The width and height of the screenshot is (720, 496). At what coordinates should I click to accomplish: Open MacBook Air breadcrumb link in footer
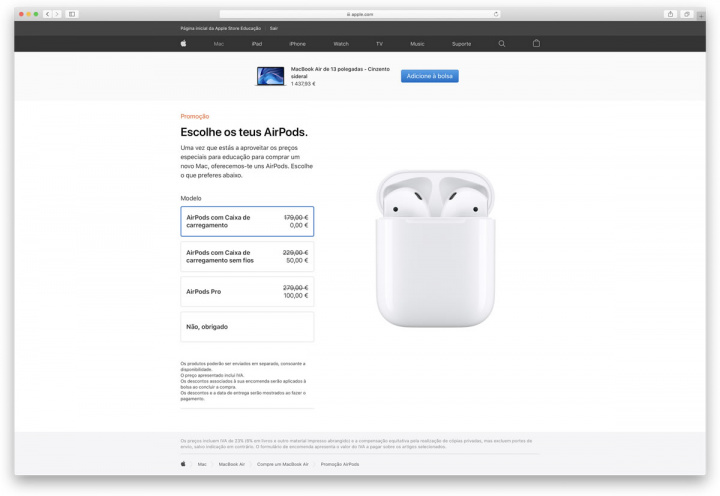(x=231, y=464)
